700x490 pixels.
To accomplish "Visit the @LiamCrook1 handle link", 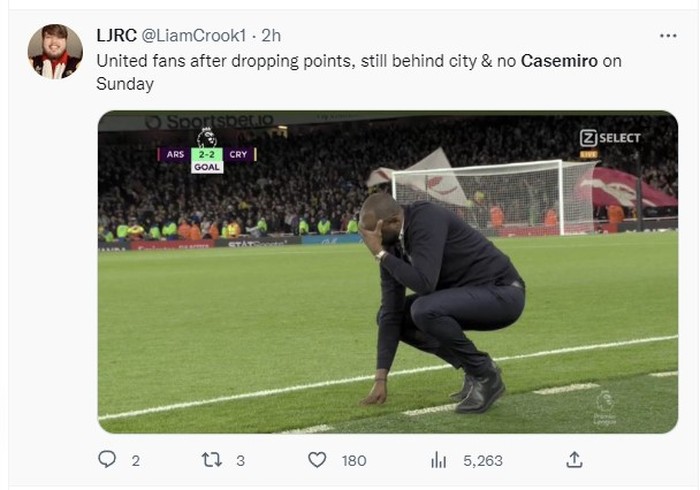I will tap(196, 35).
